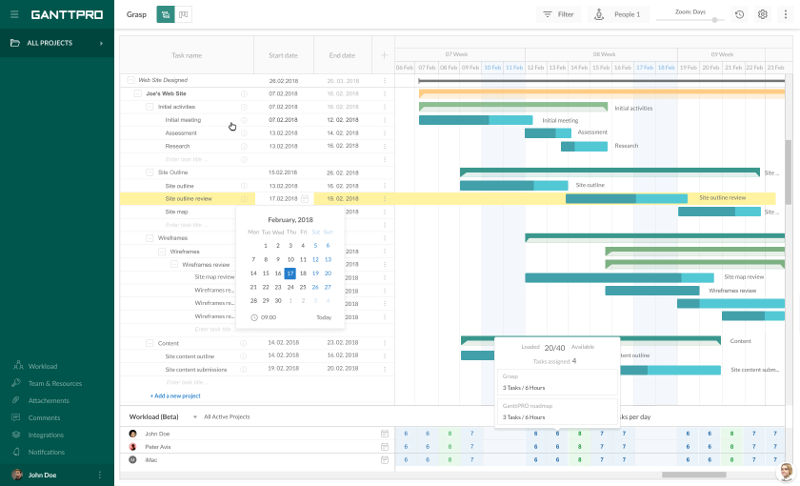Open chat support avatar
Image resolution: width=800 pixels, height=486 pixels.
click(786, 472)
